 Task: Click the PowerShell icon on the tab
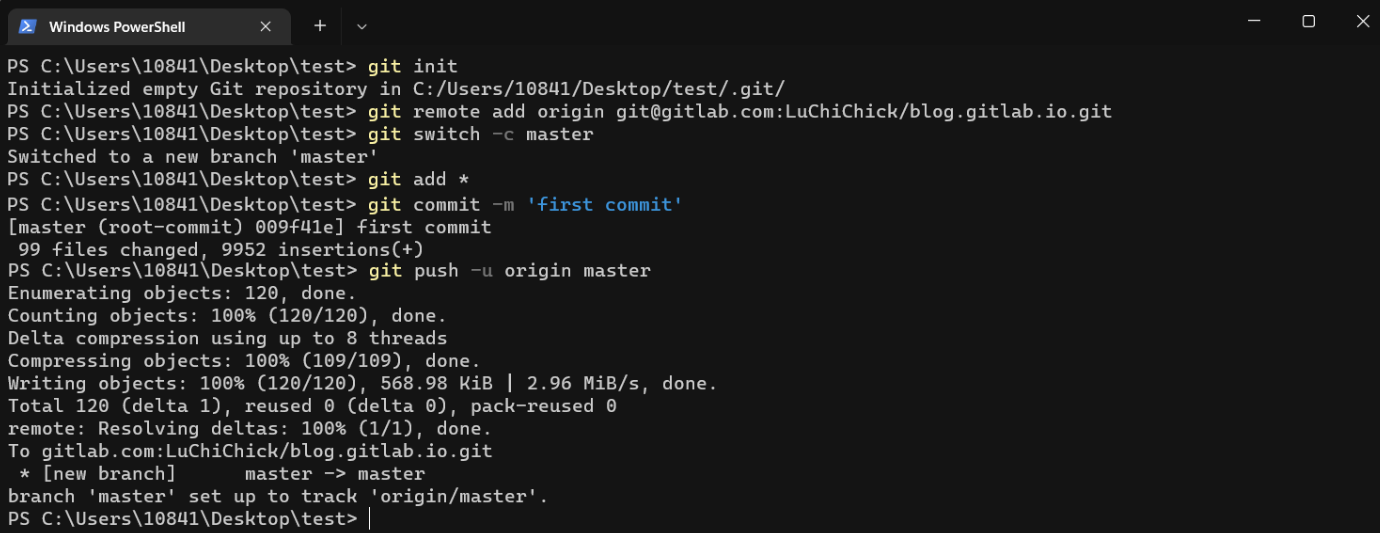[x=28, y=26]
